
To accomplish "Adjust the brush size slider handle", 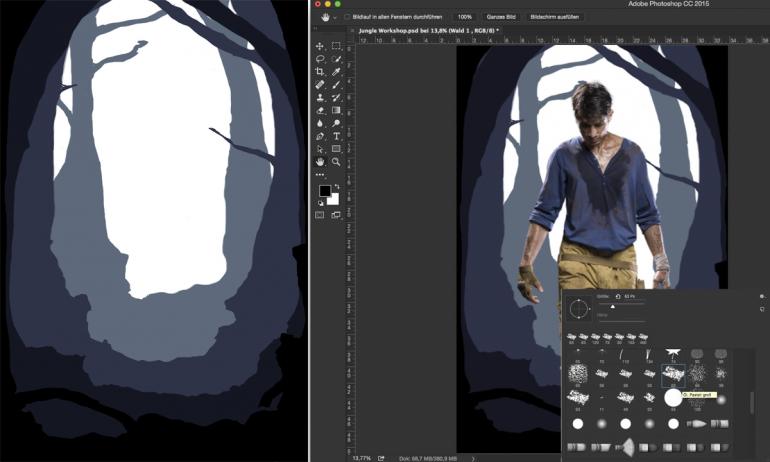I will [612, 306].
